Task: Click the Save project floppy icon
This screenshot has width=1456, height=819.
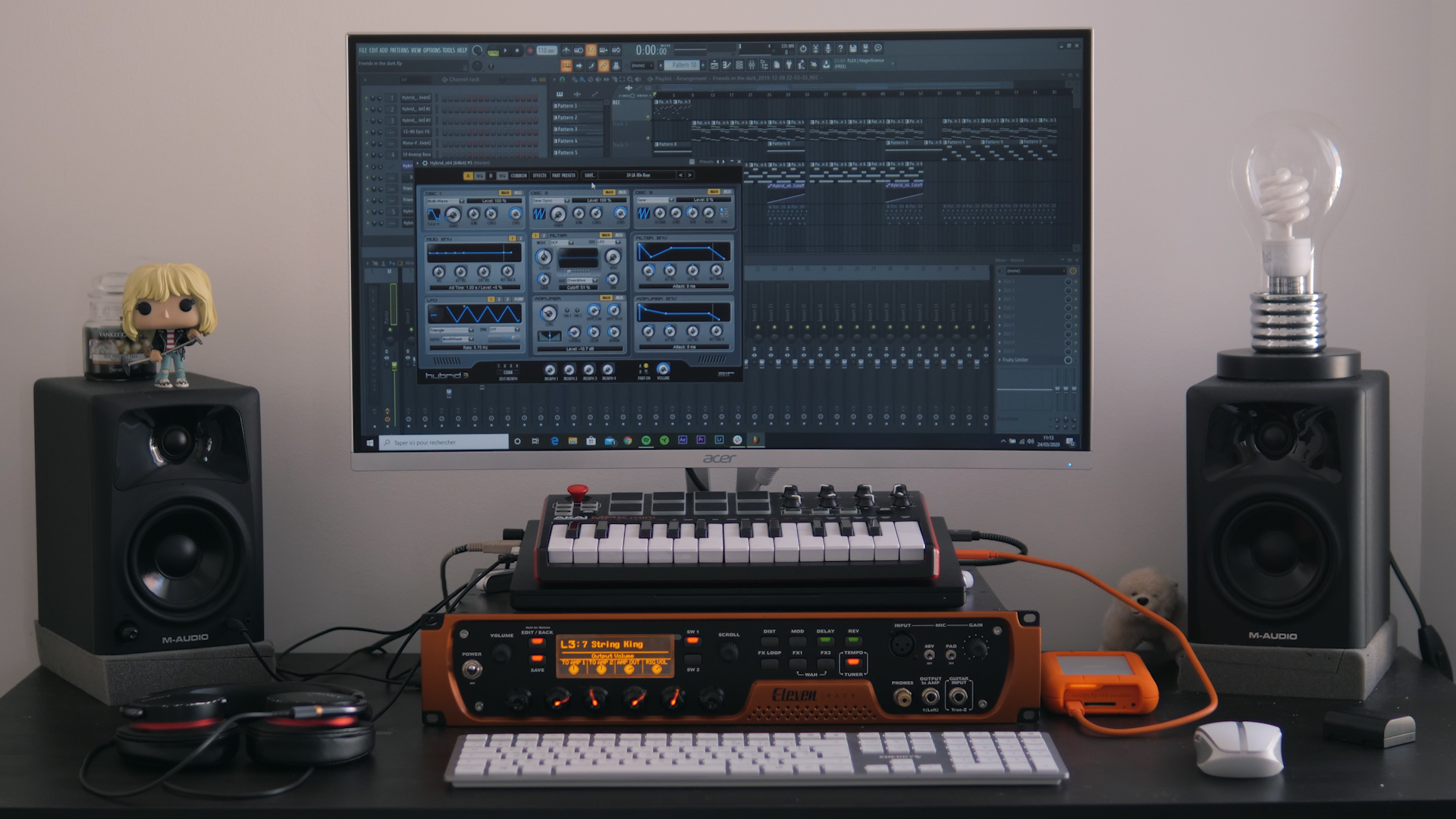Action: 852,49
